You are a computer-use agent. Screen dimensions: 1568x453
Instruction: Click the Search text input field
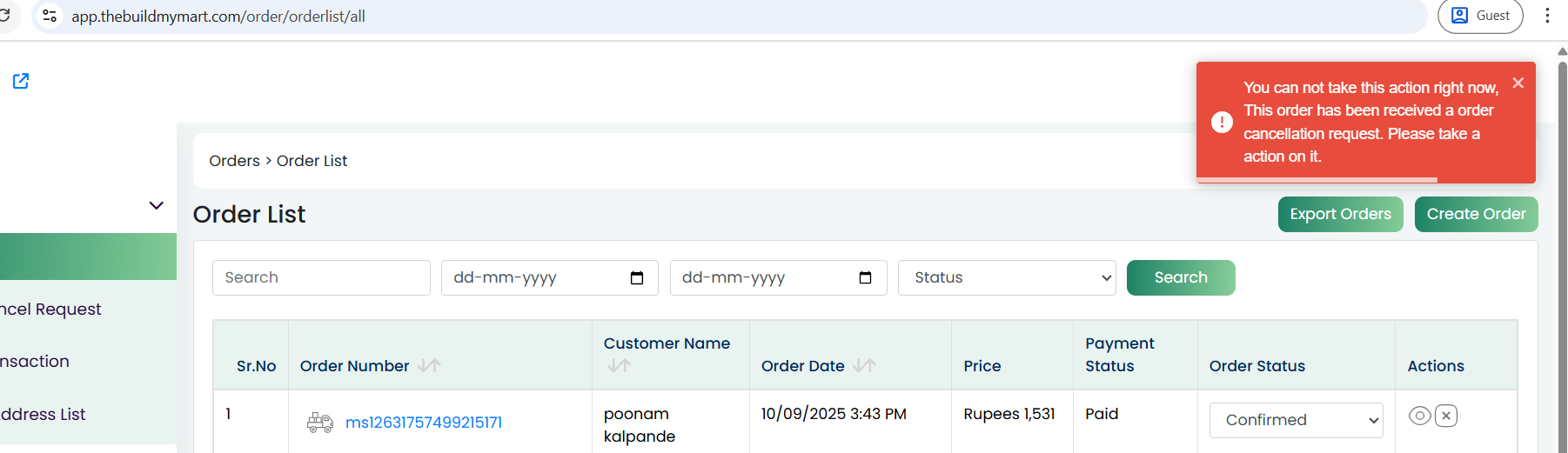pyautogui.click(x=321, y=278)
